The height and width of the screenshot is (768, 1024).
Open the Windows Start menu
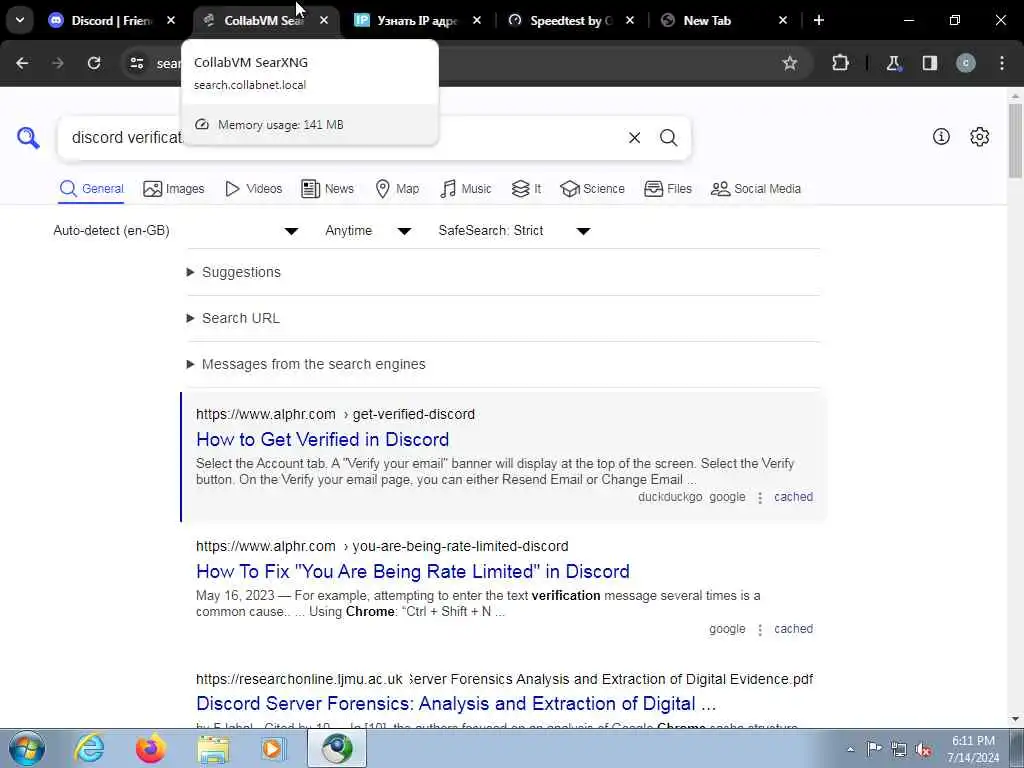point(27,748)
